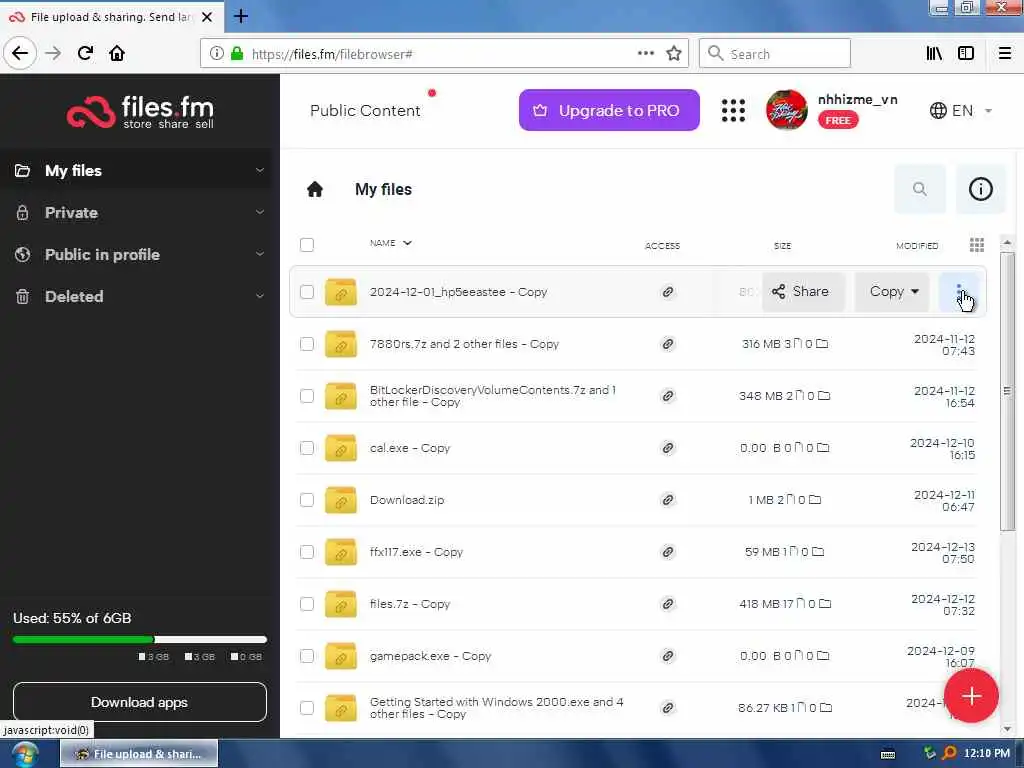This screenshot has width=1024, height=768.
Task: Reload the page in the browser
Action: click(85, 53)
